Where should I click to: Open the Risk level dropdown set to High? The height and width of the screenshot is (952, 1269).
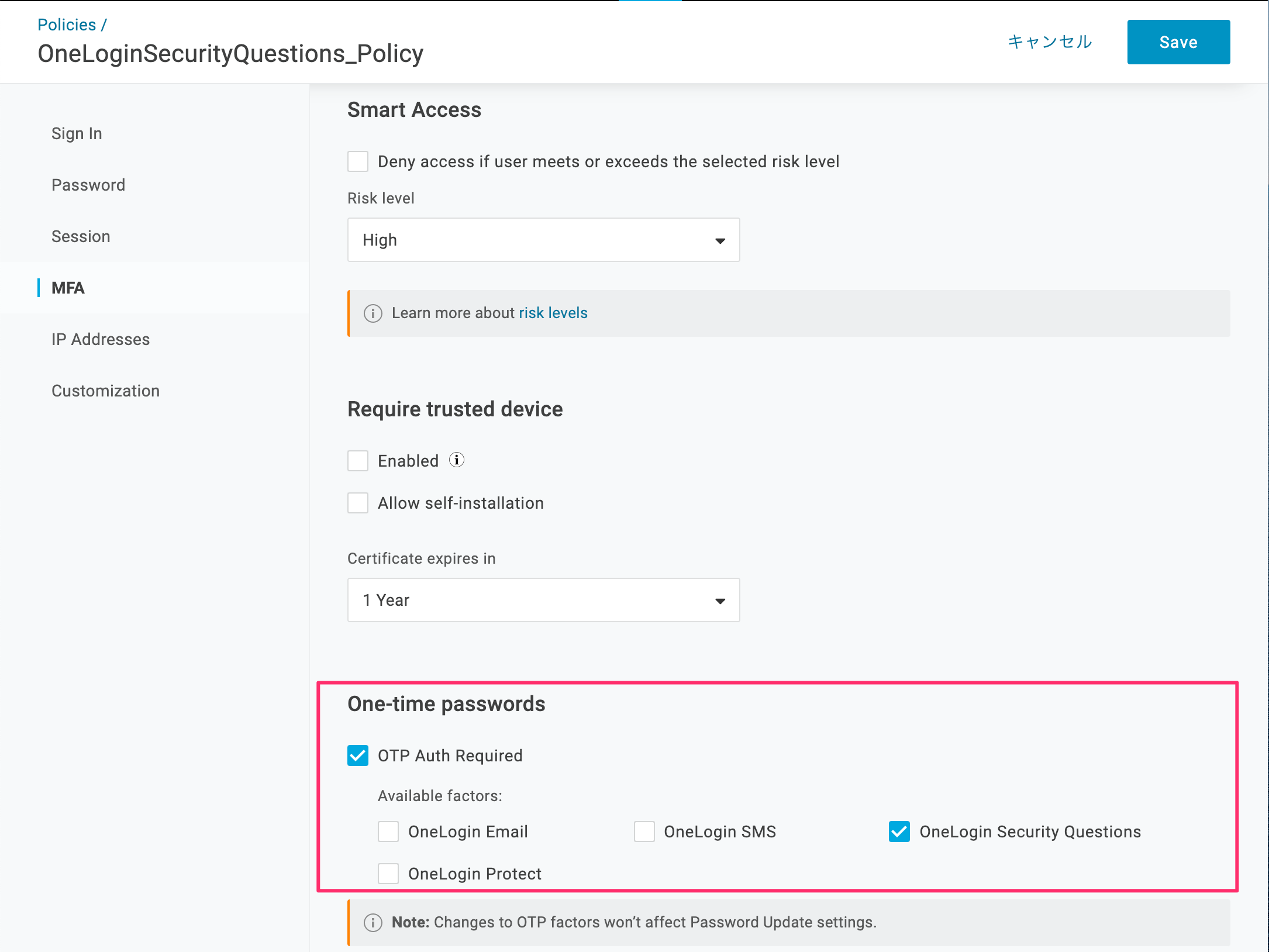544,240
